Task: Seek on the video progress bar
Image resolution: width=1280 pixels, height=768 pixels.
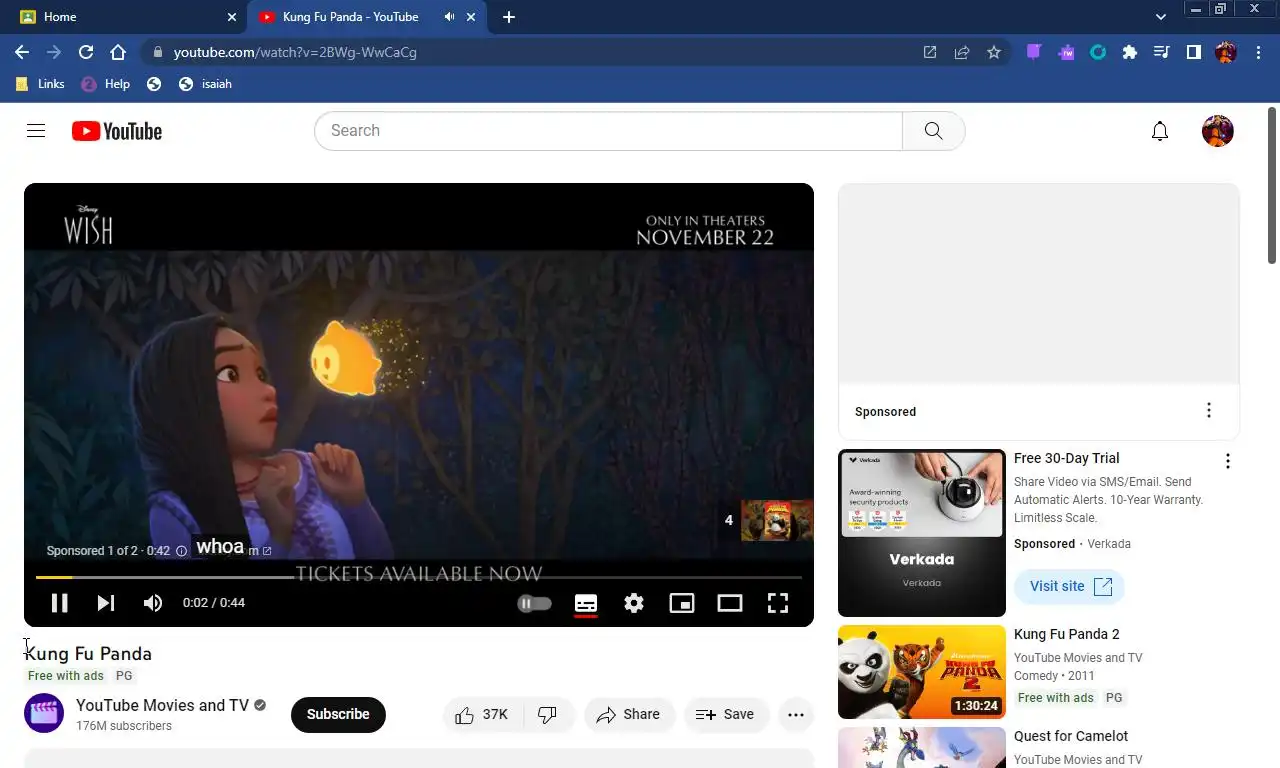Action: [419, 577]
